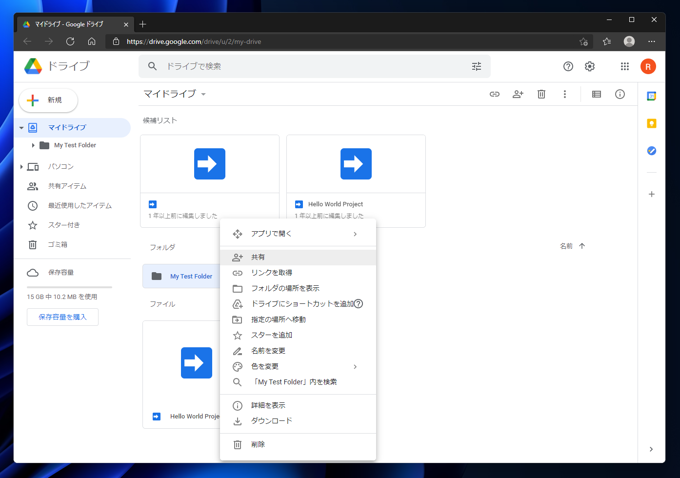
Task: Click add-ons plus icon in side panel
Action: click(651, 194)
